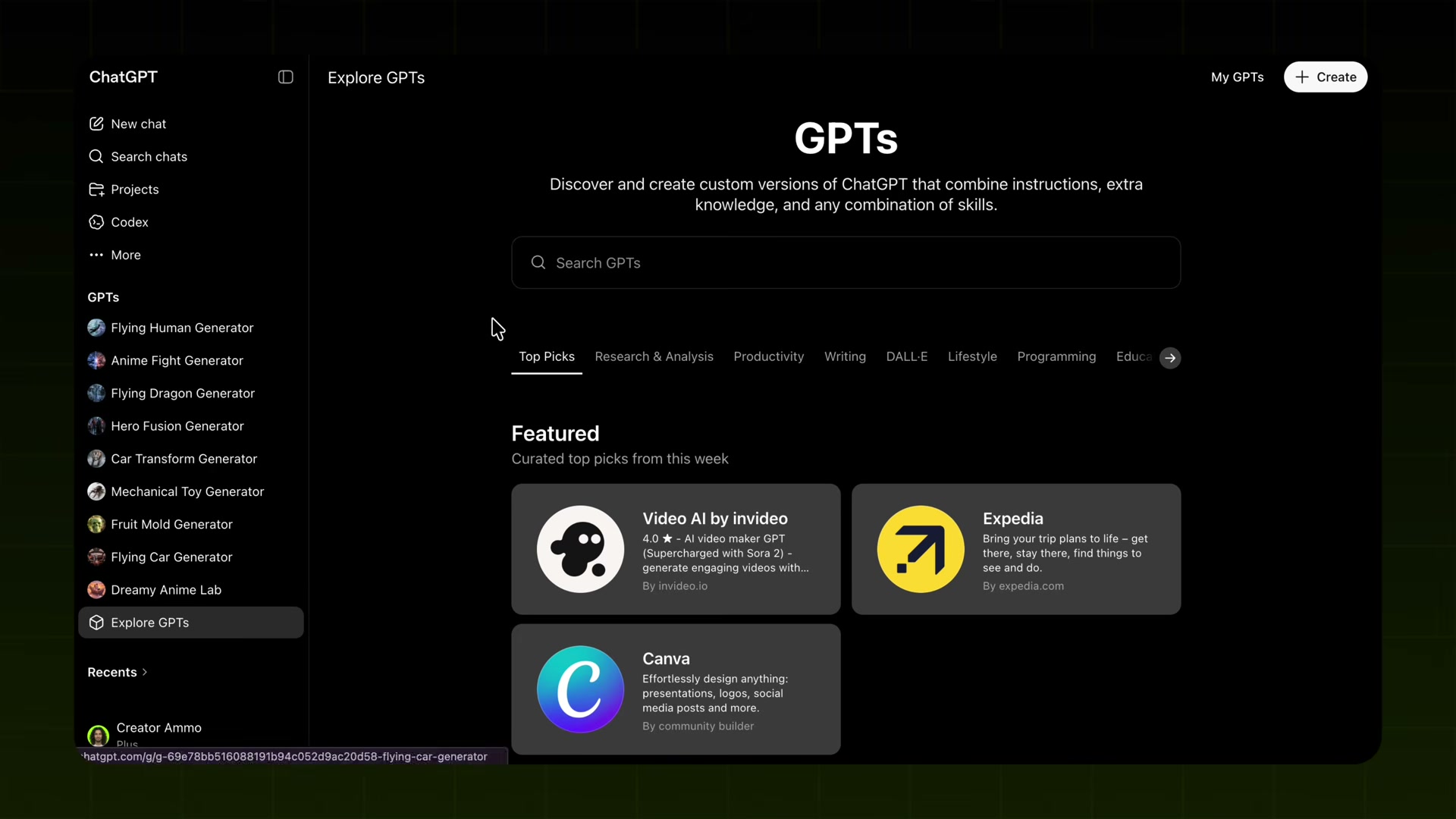The width and height of the screenshot is (1456, 819).
Task: Click the Create button
Action: (x=1326, y=77)
